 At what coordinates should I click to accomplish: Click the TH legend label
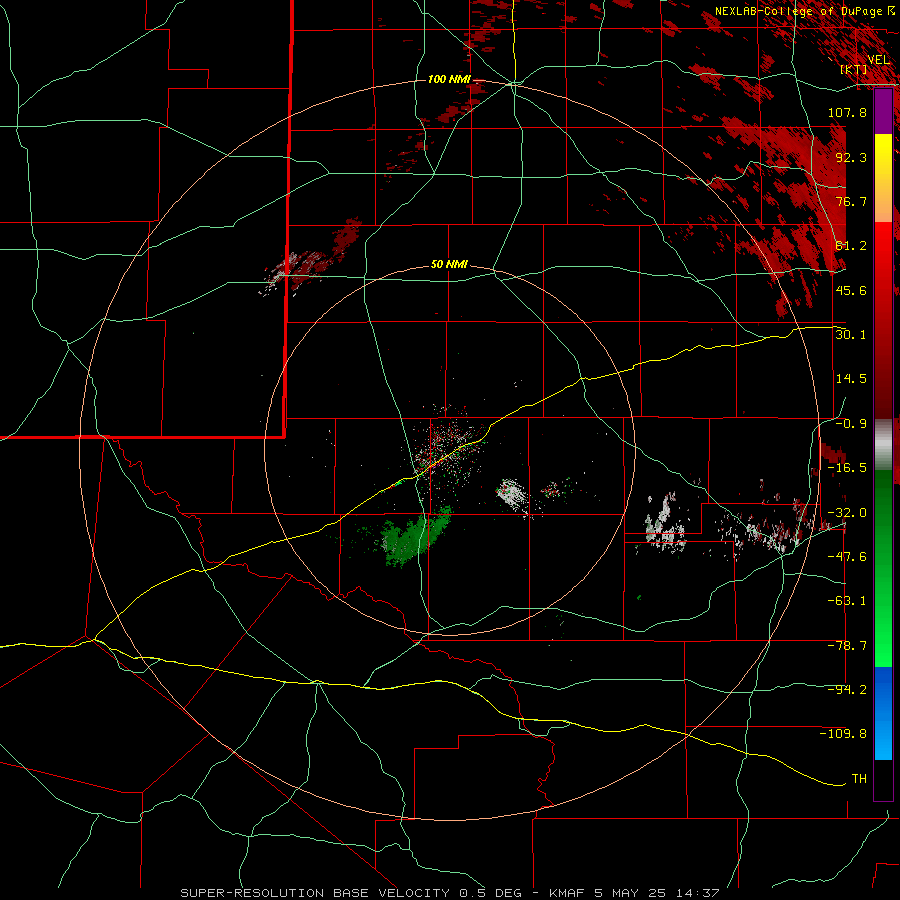[859, 778]
